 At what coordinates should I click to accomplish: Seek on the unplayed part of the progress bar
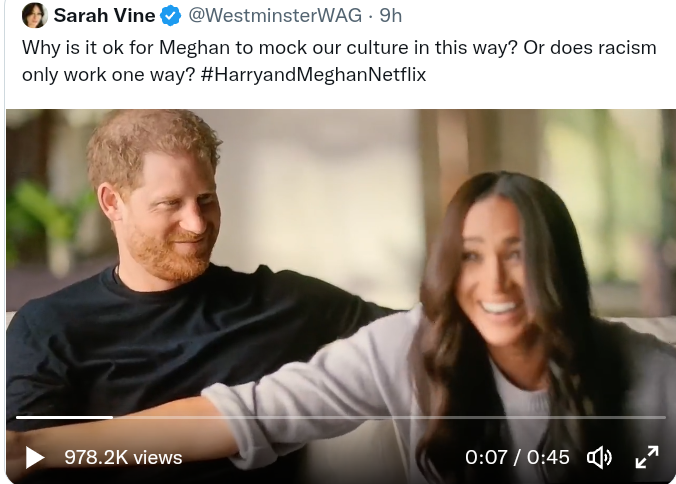[400, 417]
